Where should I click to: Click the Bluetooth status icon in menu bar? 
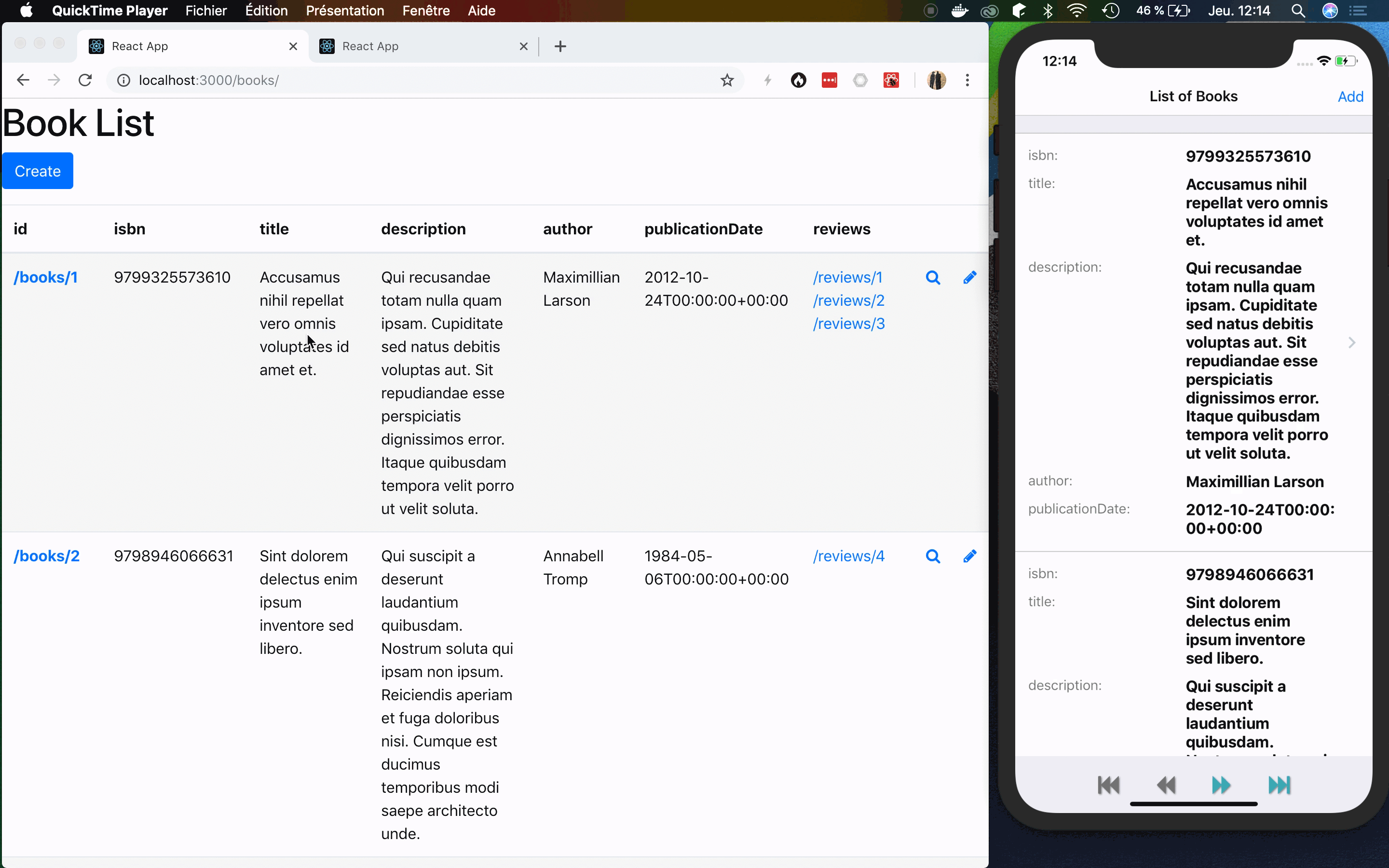(1047, 11)
